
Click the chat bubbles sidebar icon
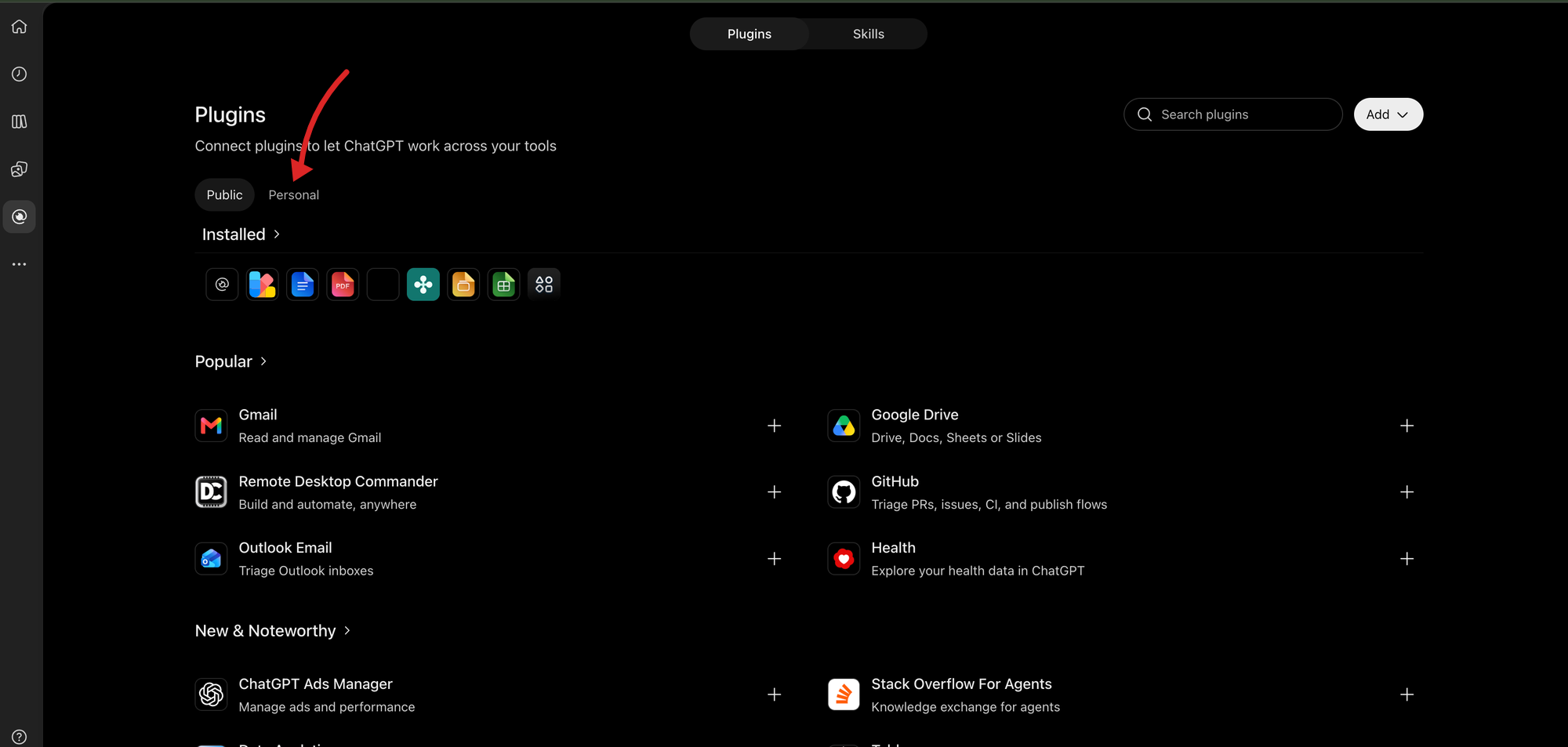pos(20,169)
